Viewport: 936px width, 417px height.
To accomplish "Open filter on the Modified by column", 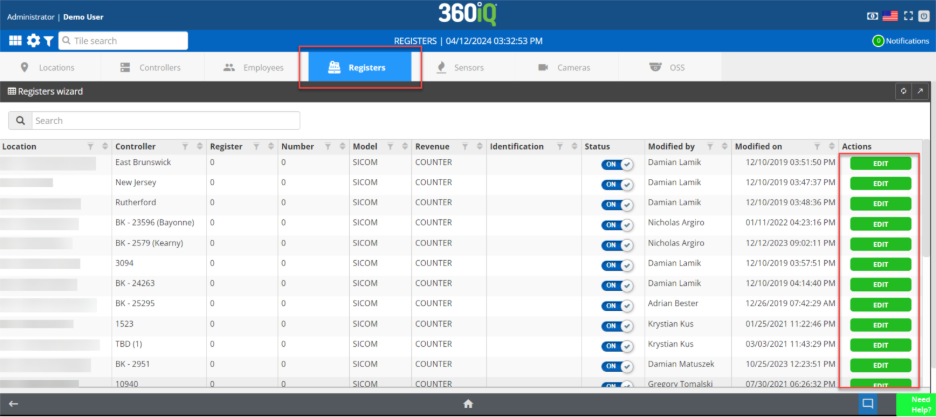I will [708, 147].
